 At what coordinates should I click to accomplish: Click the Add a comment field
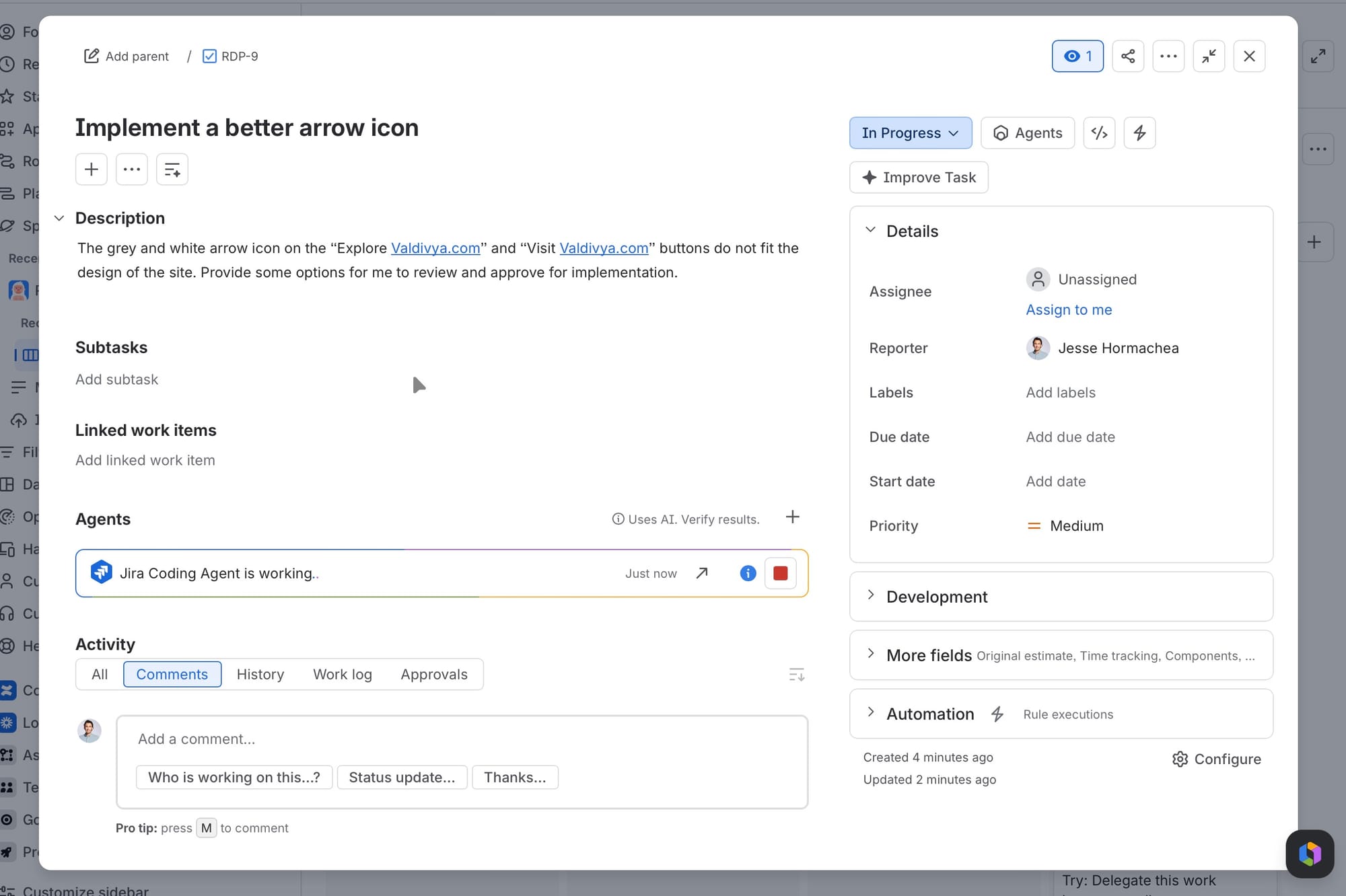click(462, 739)
